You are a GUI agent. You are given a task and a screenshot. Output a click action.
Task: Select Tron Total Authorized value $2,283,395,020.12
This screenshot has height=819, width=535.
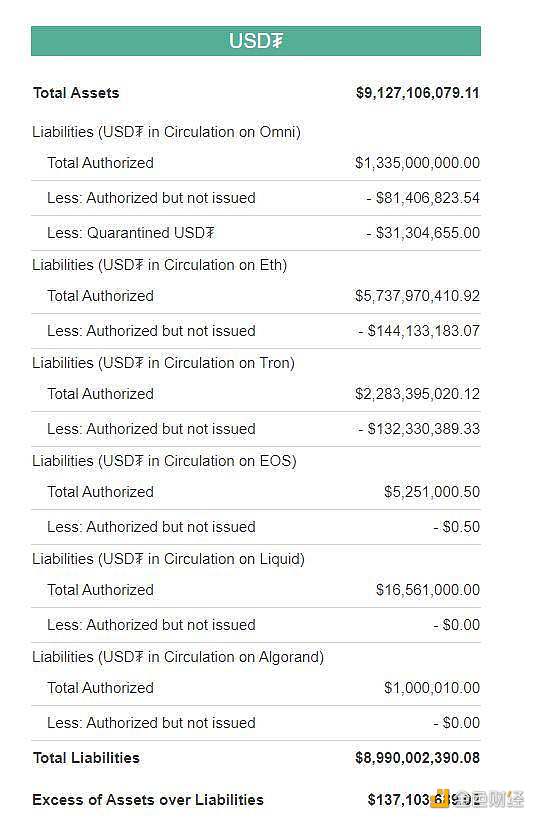point(417,393)
